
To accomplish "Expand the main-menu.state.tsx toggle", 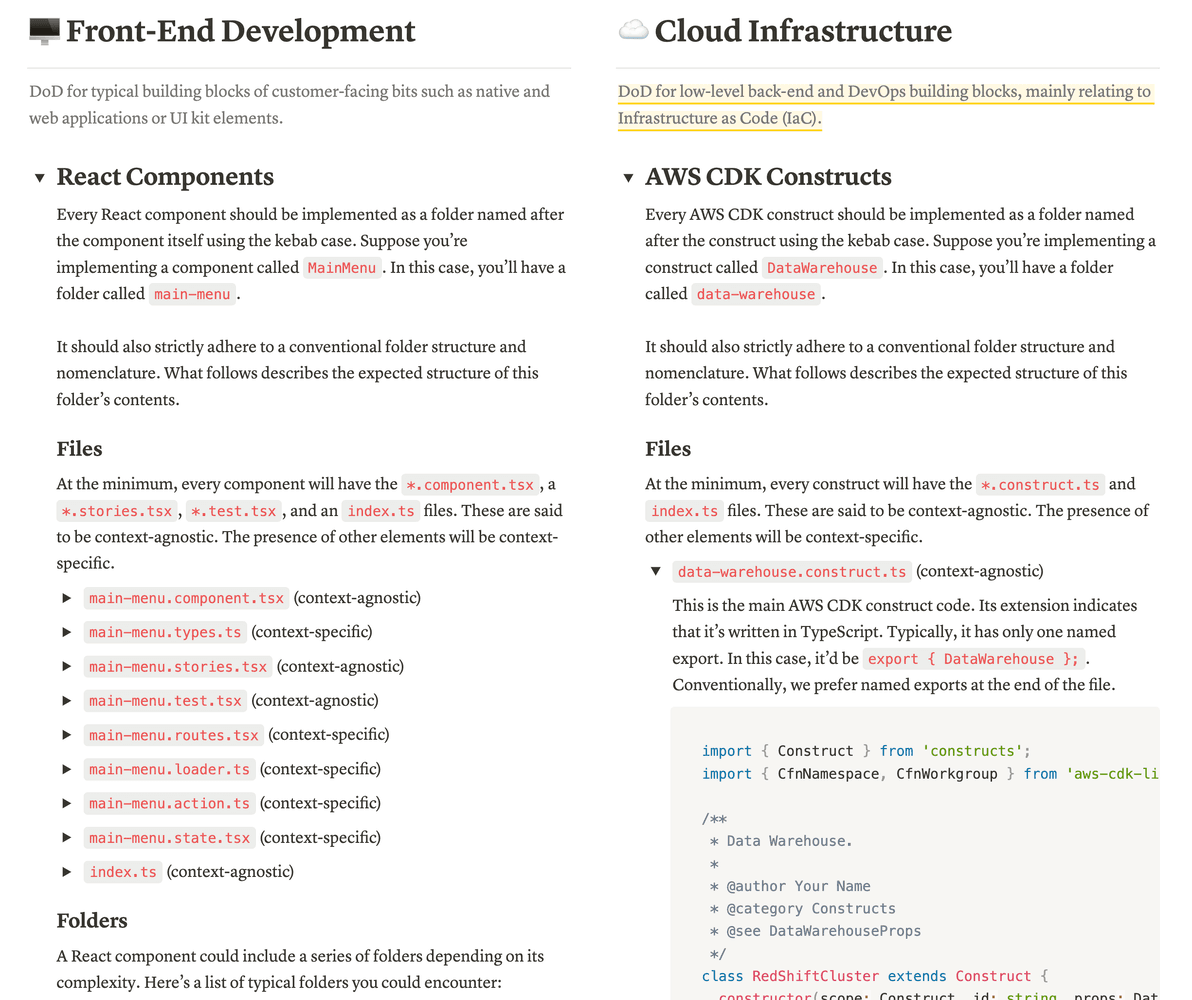I will point(67,837).
